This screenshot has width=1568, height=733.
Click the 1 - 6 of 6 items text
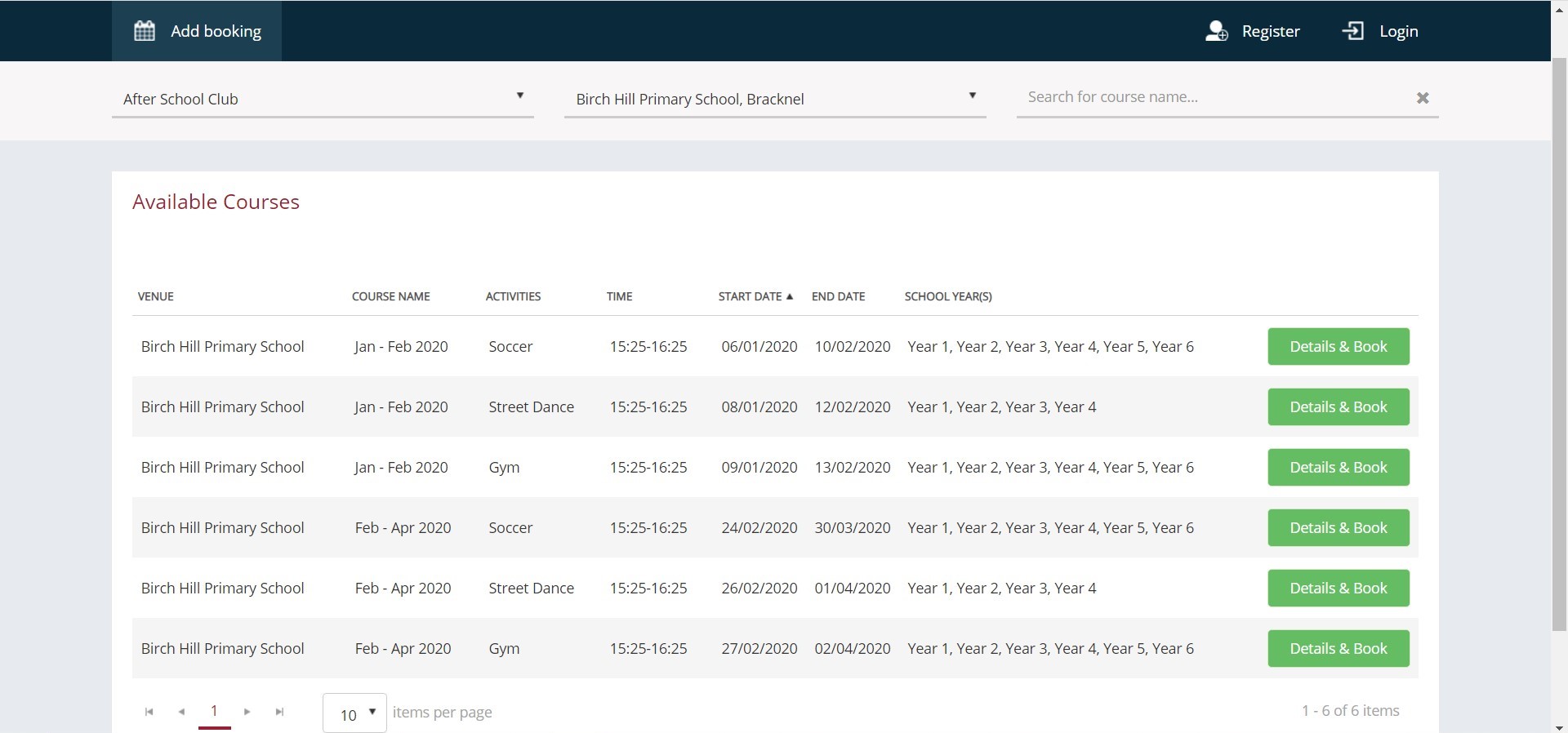pyautogui.click(x=1351, y=710)
